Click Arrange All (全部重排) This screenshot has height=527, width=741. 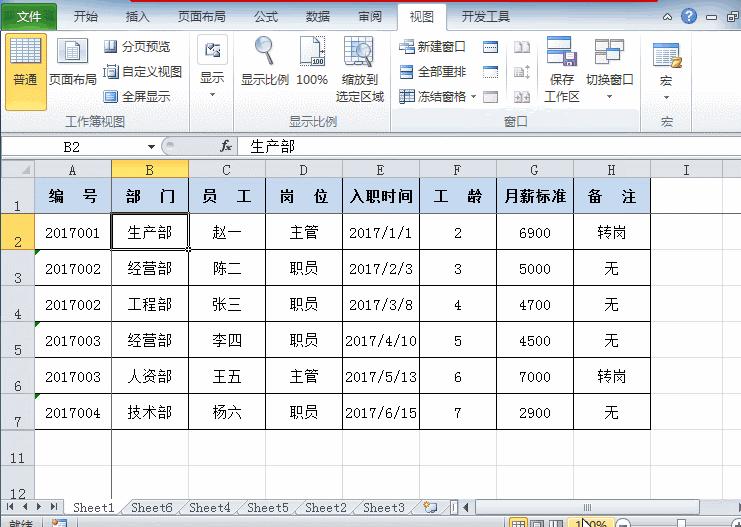pyautogui.click(x=432, y=72)
